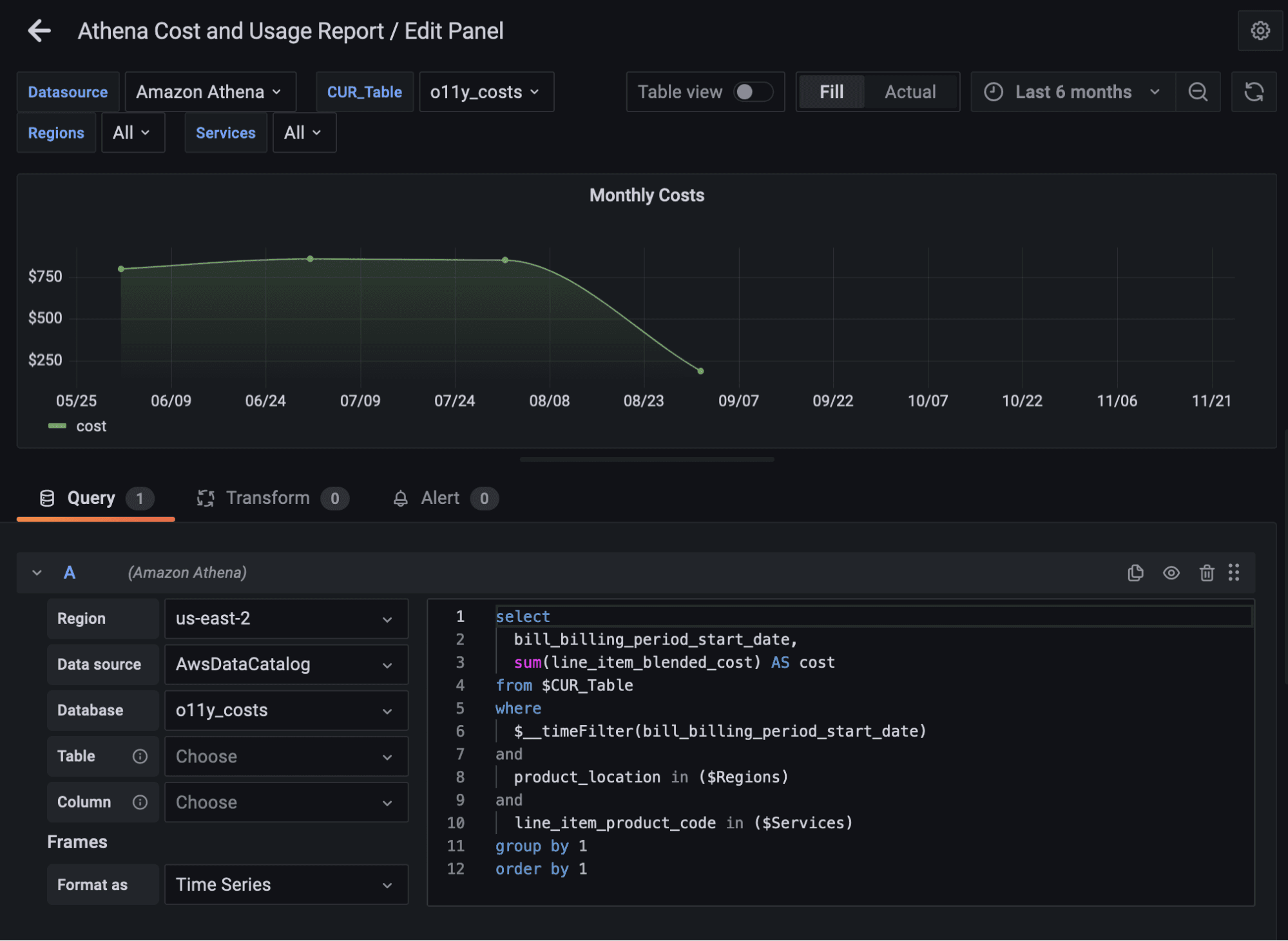Open the drag handle icon on query A
Viewport: 1288px width, 941px height.
coord(1234,572)
